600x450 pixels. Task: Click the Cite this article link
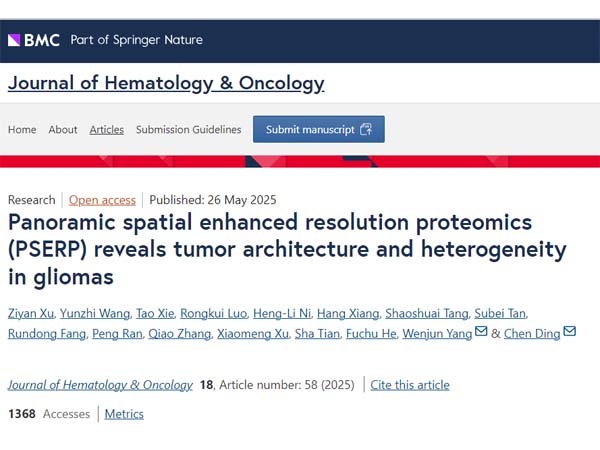click(x=410, y=384)
